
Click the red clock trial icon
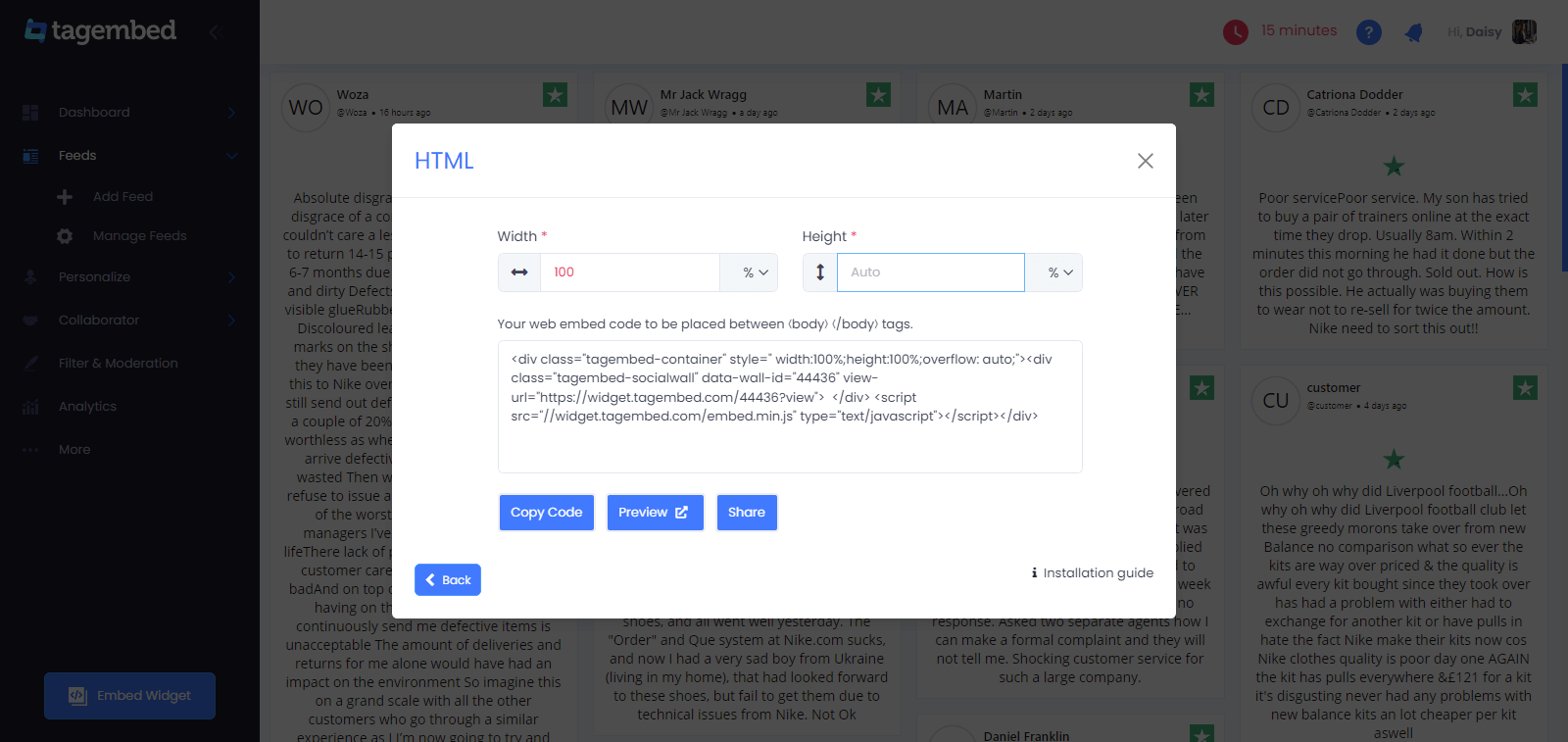1236,32
